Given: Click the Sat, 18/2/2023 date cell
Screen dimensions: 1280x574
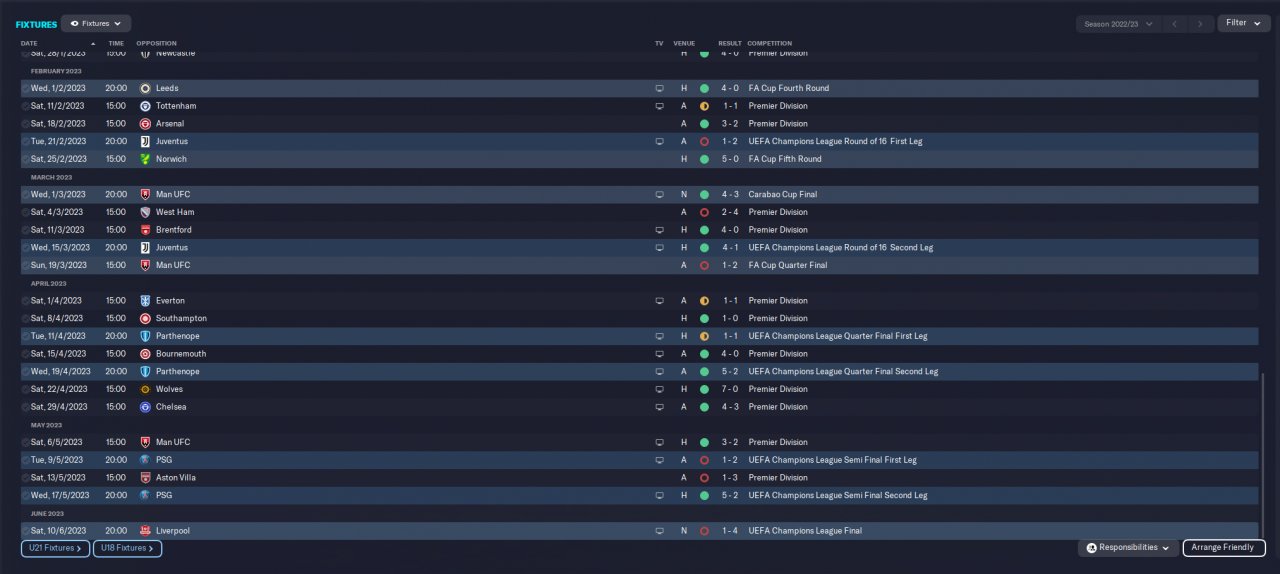Looking at the screenshot, I should point(58,124).
